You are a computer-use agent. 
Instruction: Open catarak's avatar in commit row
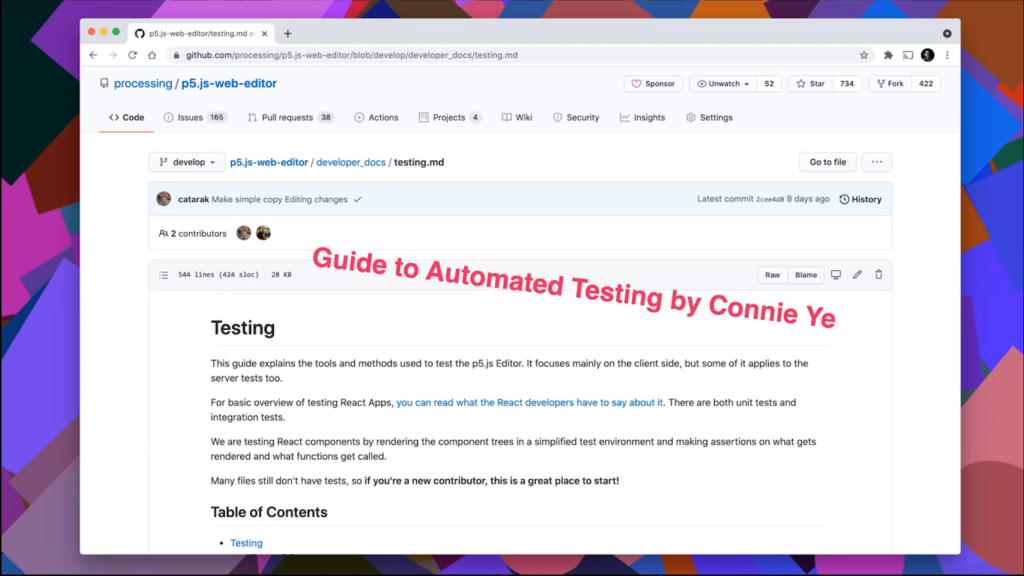164,199
